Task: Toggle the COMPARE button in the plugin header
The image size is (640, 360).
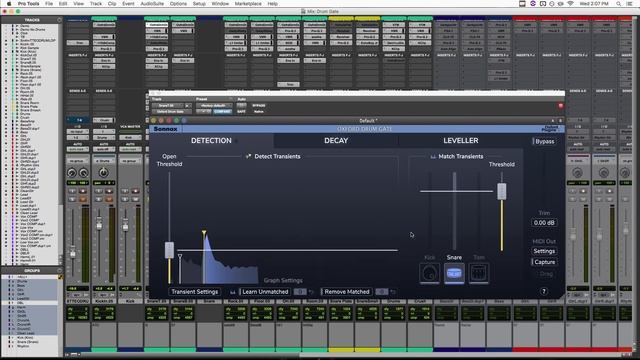Action: 222,111
